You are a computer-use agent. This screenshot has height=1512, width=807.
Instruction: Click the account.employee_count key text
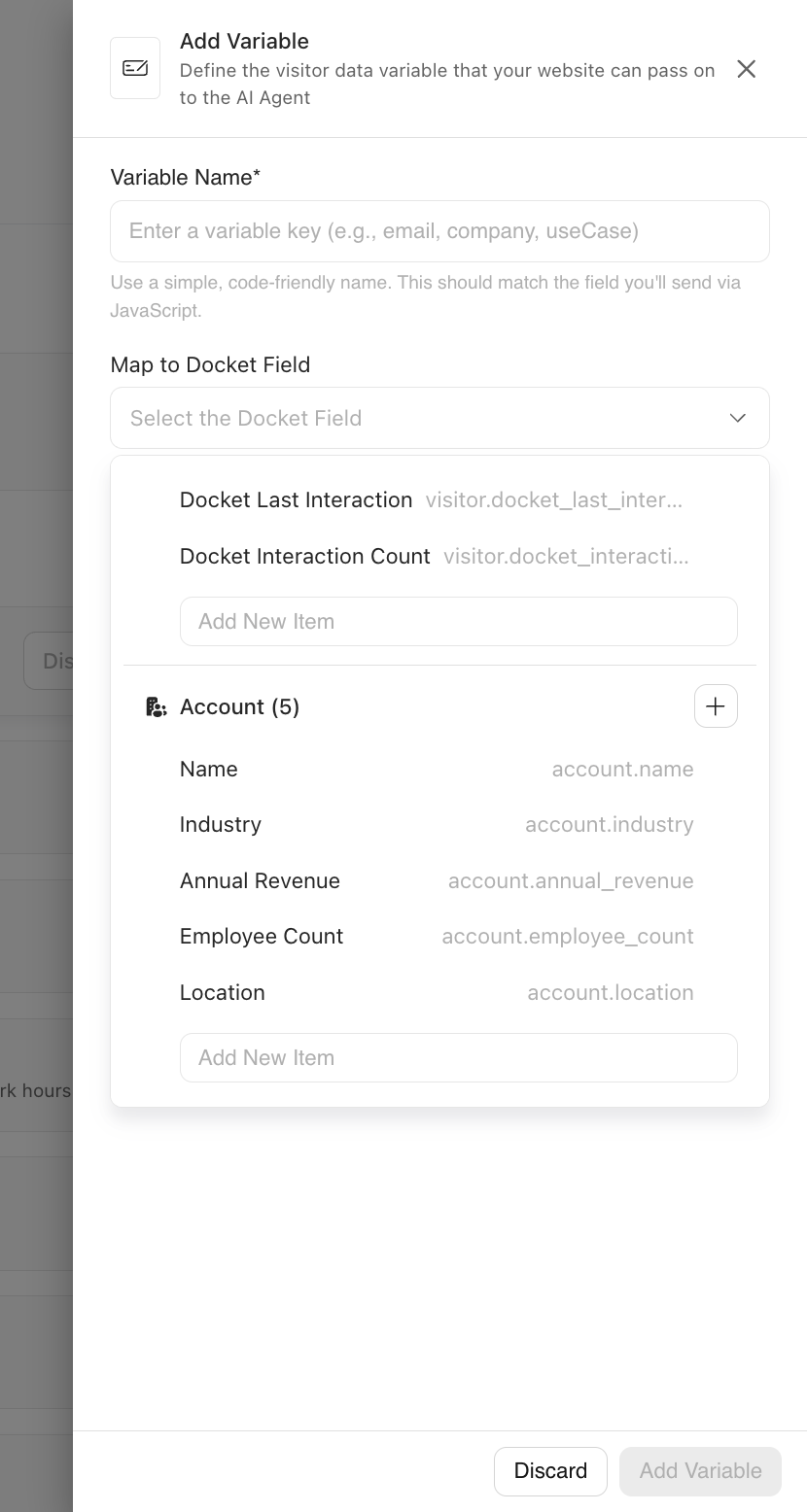pyautogui.click(x=568, y=937)
